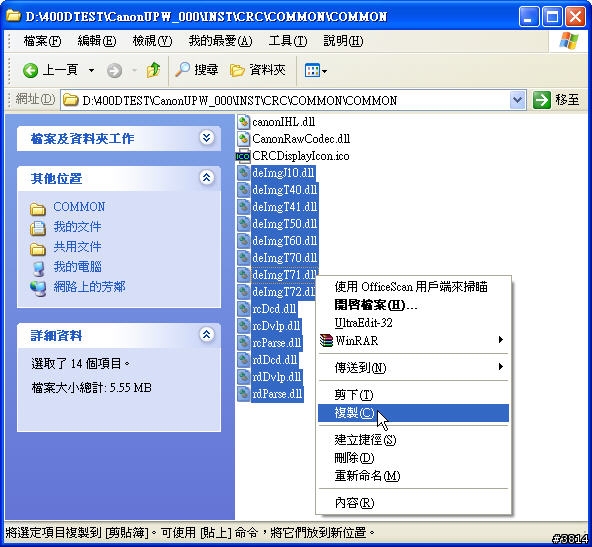Image resolution: width=592 pixels, height=547 pixels.
Task: Choose Properties (內容) in context menu
Action: click(413, 503)
